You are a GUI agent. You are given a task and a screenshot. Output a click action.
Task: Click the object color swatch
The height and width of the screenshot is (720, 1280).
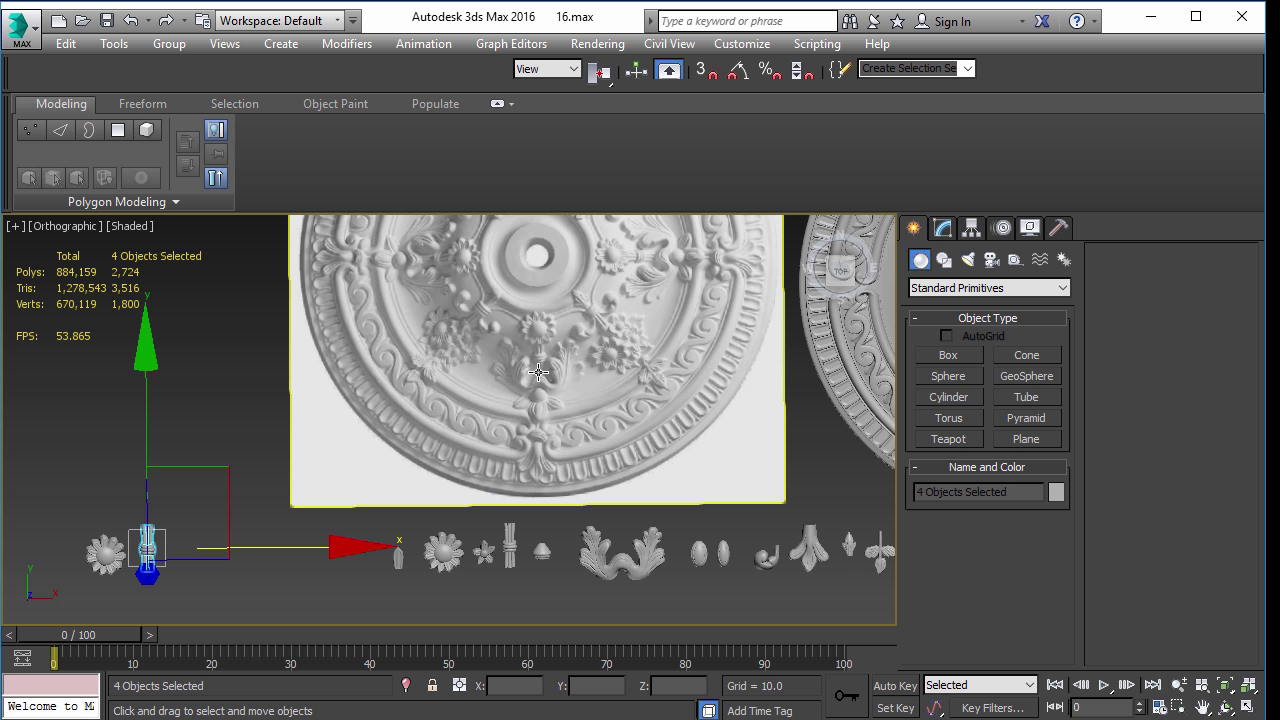coord(1056,492)
